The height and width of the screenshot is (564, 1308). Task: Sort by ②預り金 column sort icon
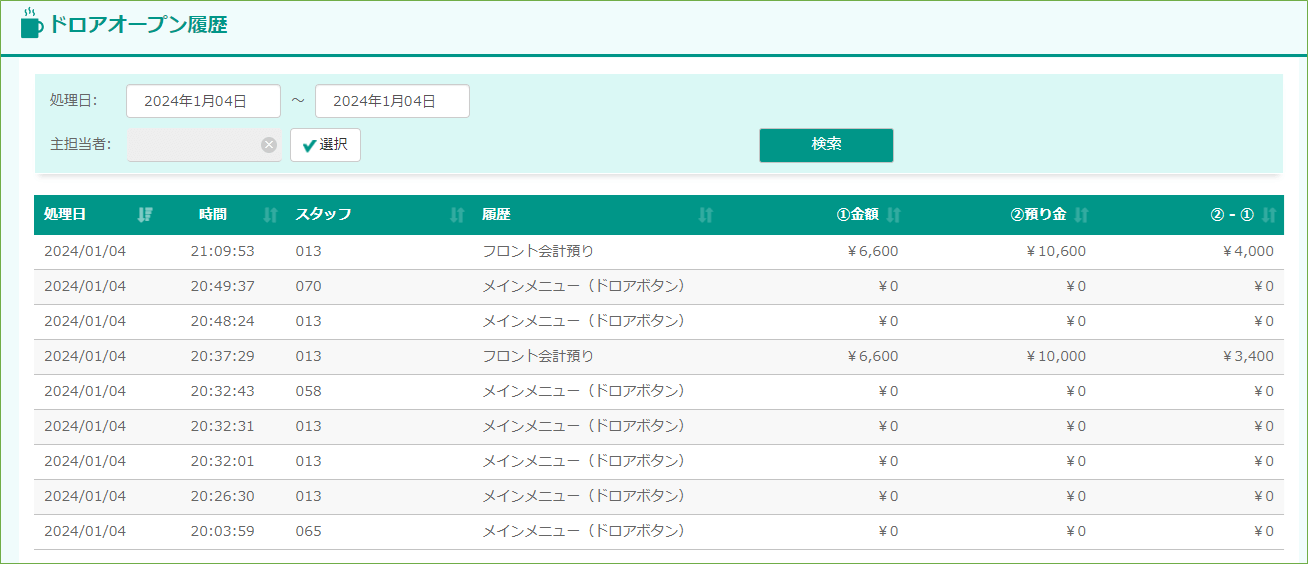coord(1081,214)
